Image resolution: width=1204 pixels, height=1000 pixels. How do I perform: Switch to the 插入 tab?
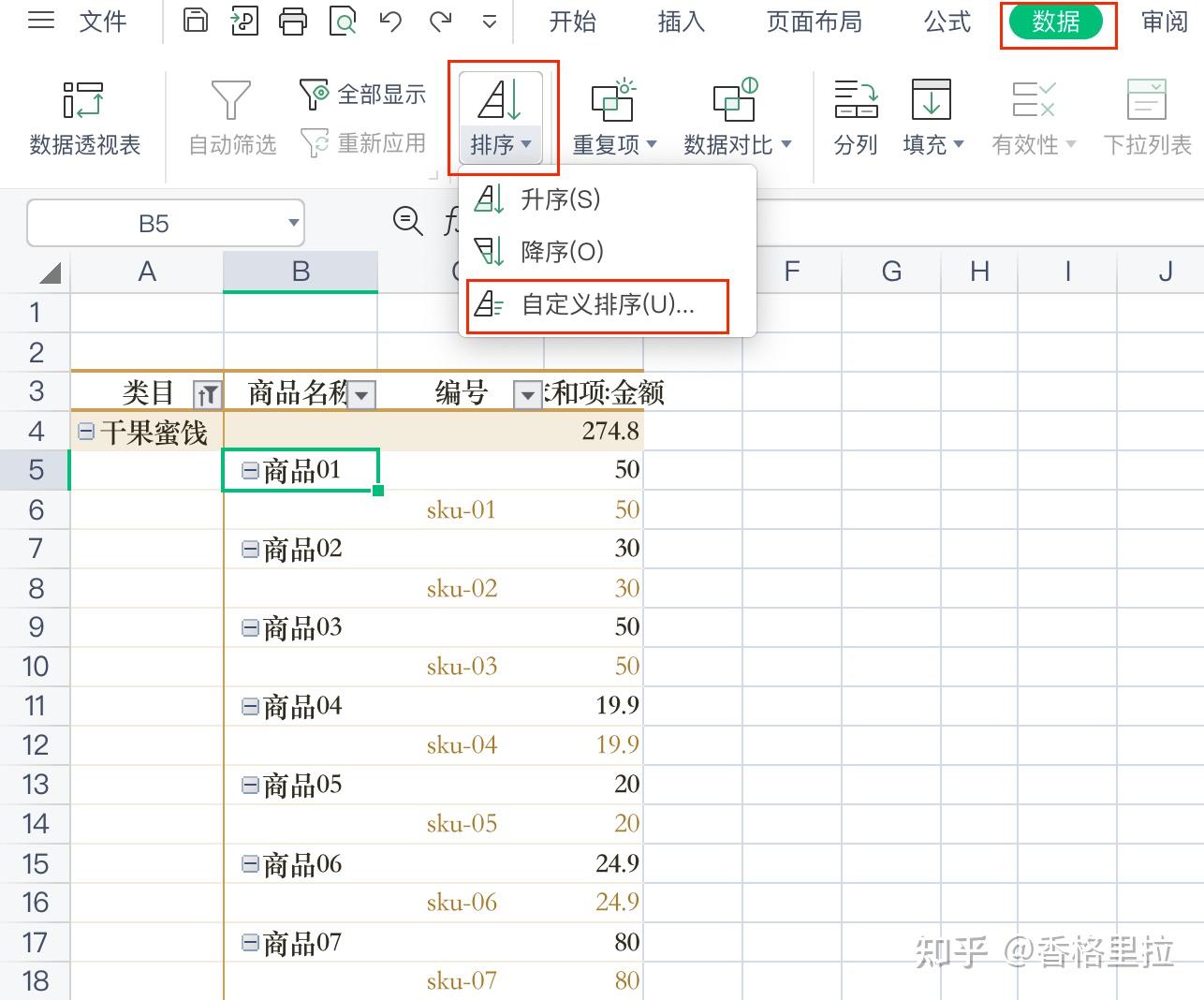click(682, 22)
